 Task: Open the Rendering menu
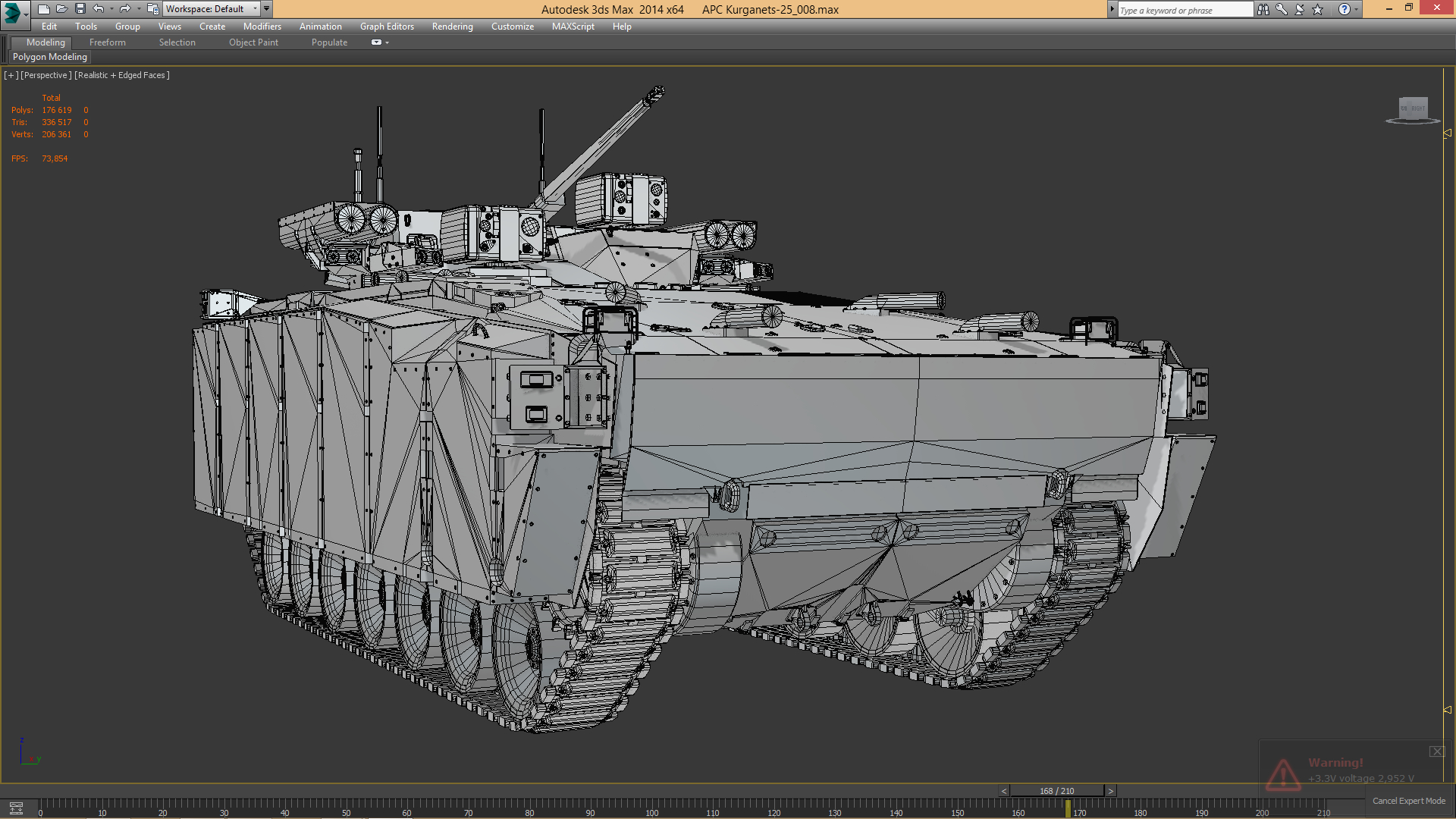[x=452, y=26]
